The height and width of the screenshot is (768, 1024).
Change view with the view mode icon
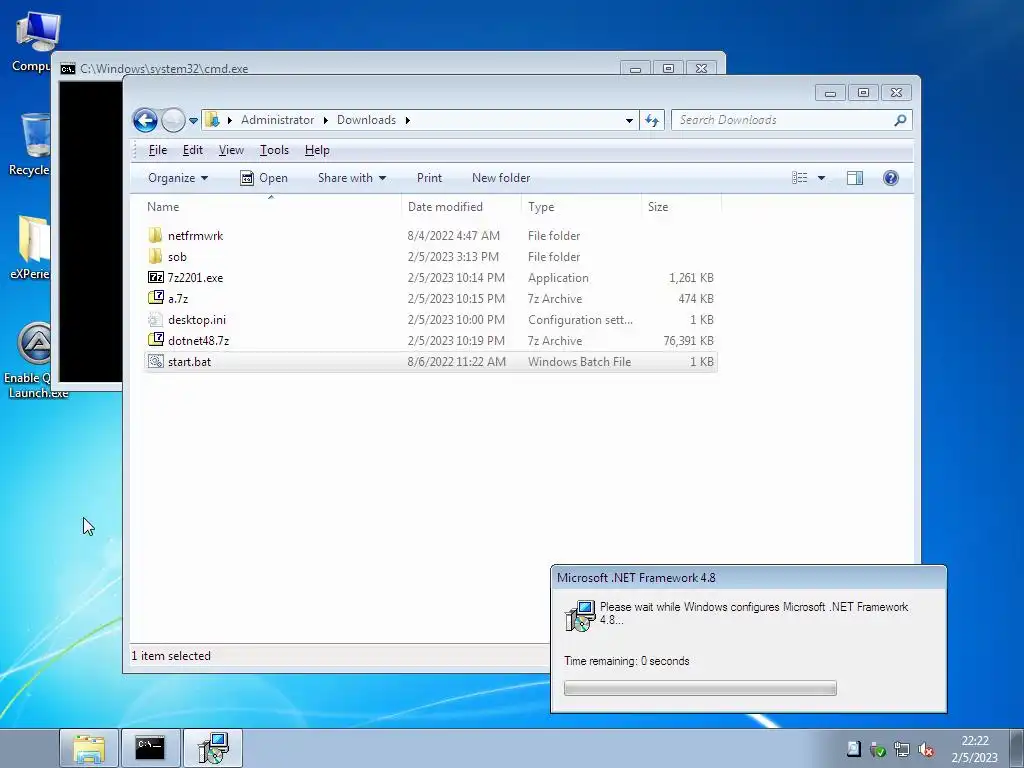799,178
